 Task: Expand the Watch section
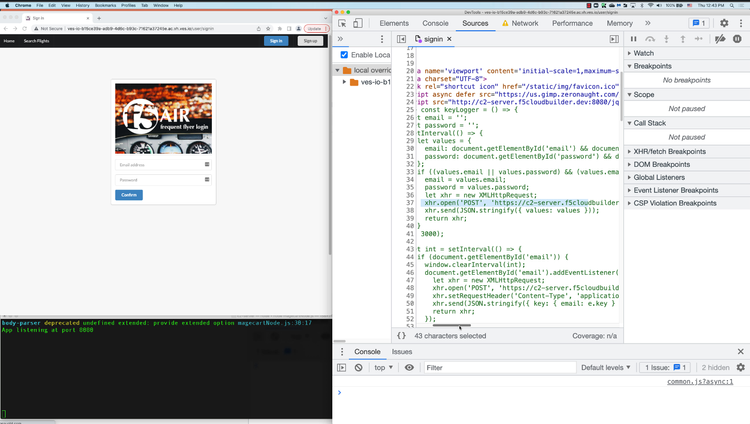(643, 53)
